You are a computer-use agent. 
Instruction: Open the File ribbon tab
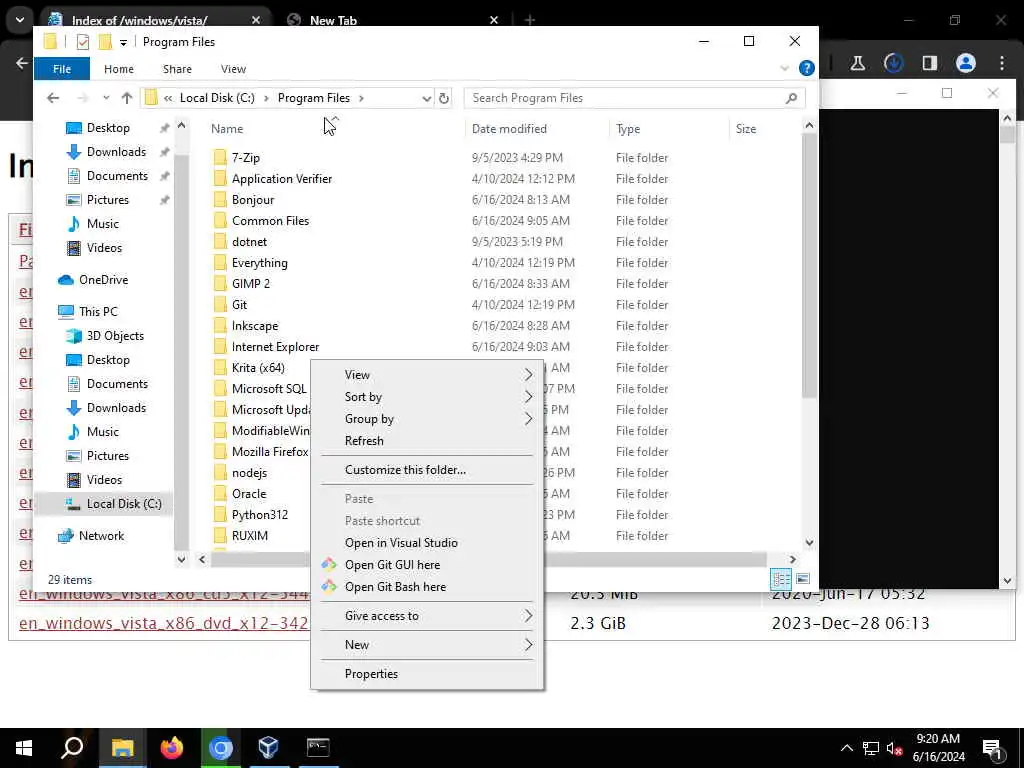62,69
